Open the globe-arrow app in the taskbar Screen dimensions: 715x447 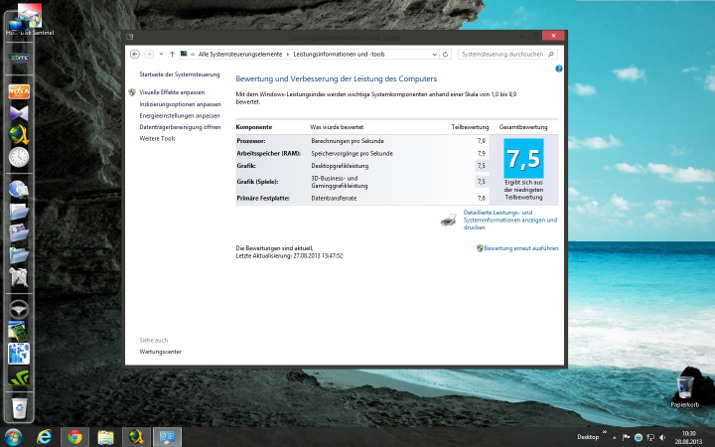136,437
